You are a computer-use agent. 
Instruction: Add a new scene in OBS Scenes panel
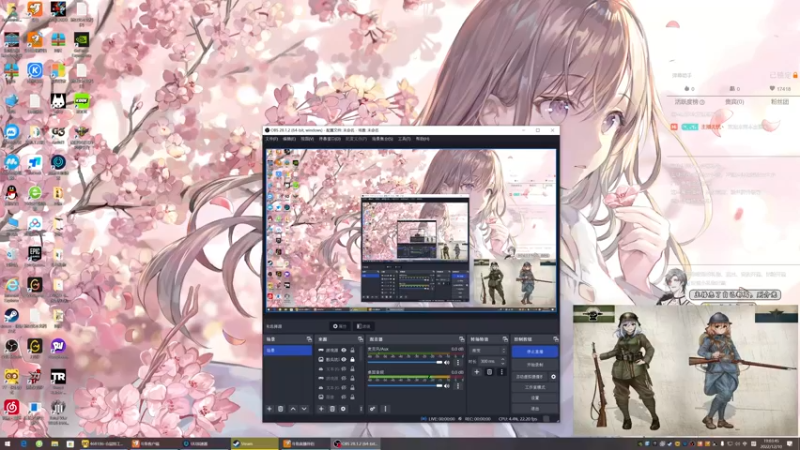269,409
